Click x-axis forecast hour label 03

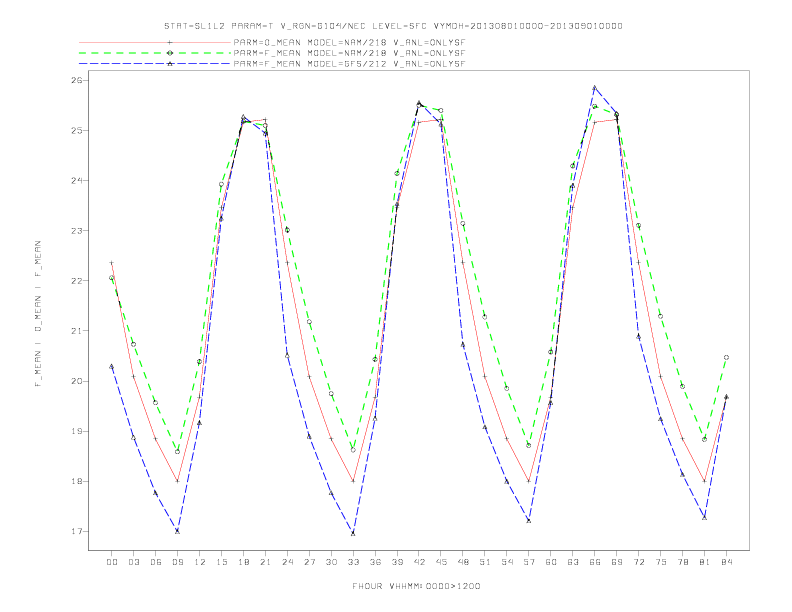coord(133,562)
